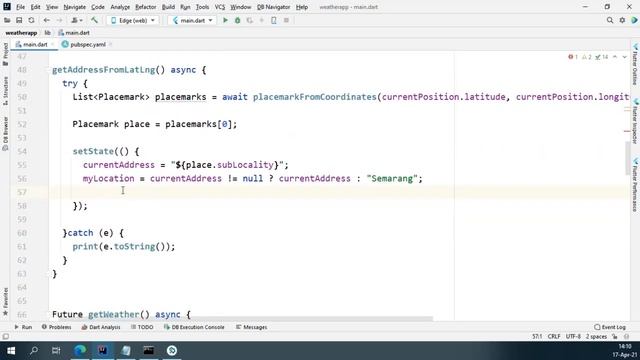Click the Attach debugger phone icon
Image resolution: width=640 pixels, height=360 pixels.
coord(274,20)
